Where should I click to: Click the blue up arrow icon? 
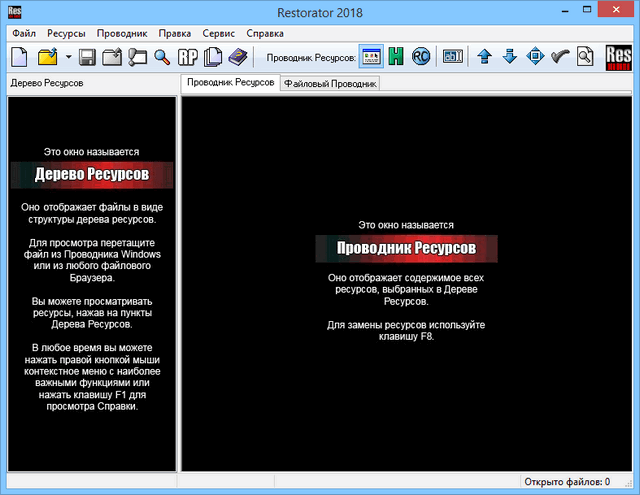[485, 56]
